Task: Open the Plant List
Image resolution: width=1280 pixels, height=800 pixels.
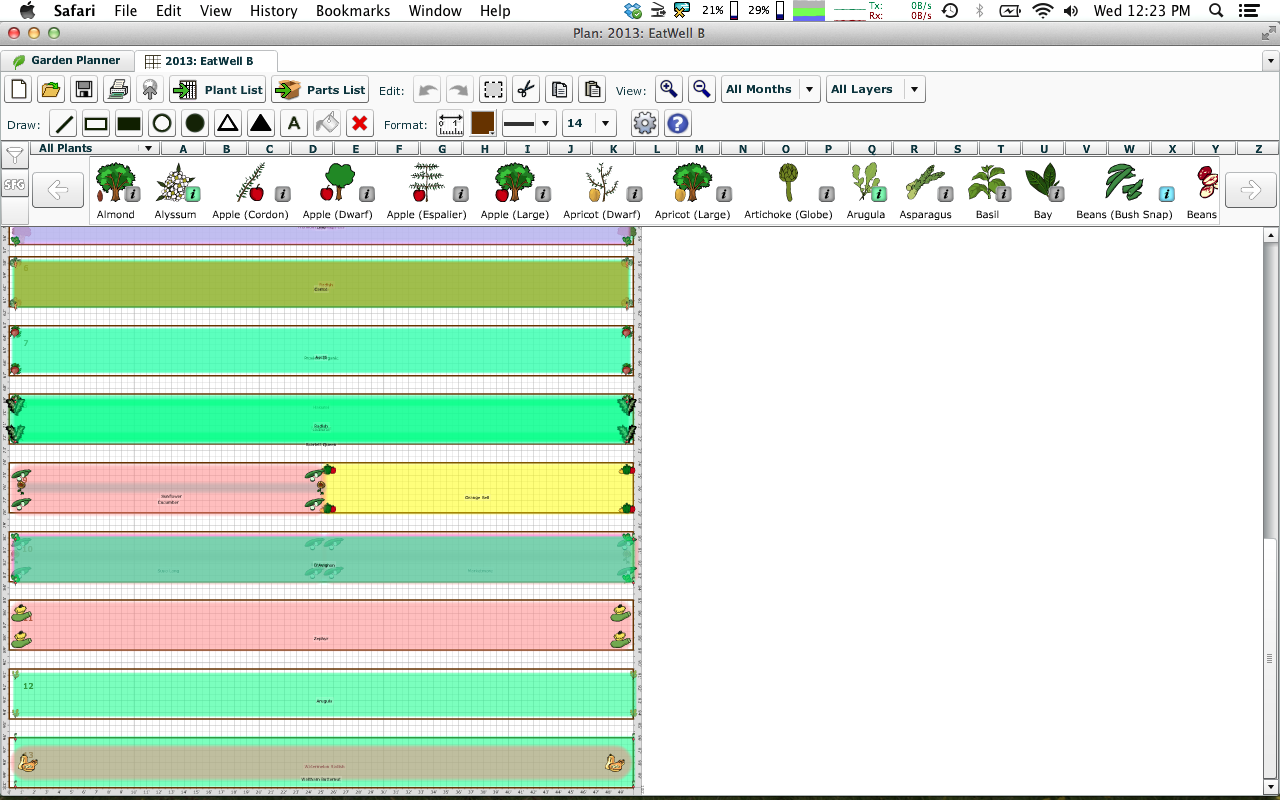Action: tap(217, 89)
